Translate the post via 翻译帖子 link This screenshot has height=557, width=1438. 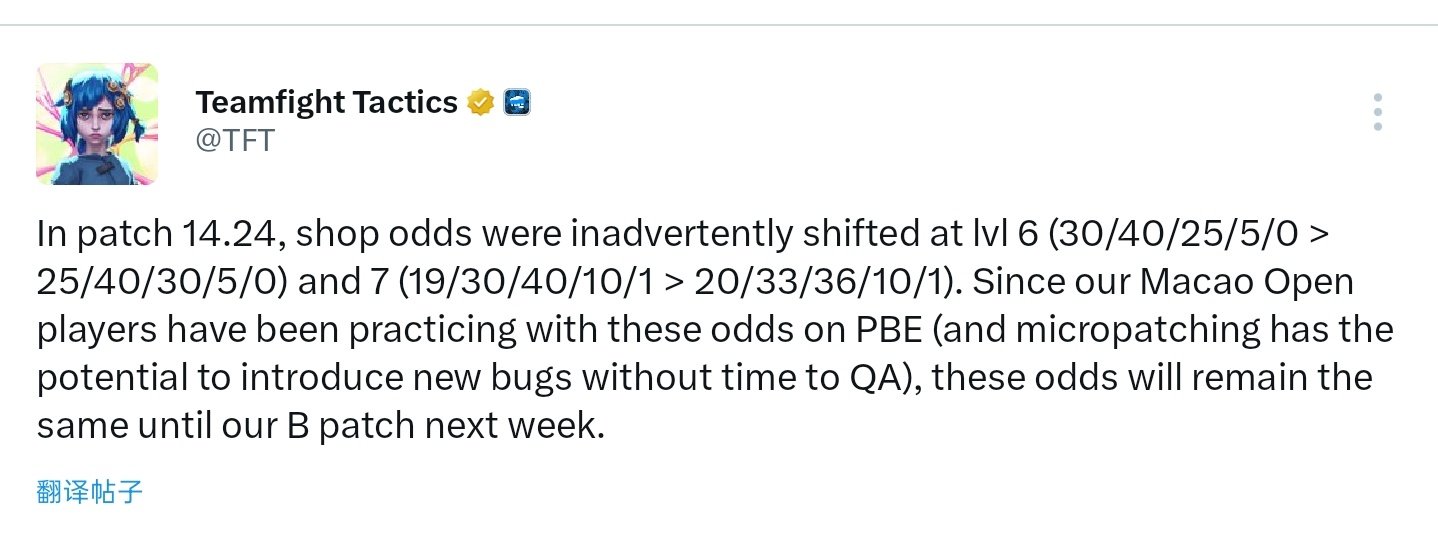click(x=90, y=491)
